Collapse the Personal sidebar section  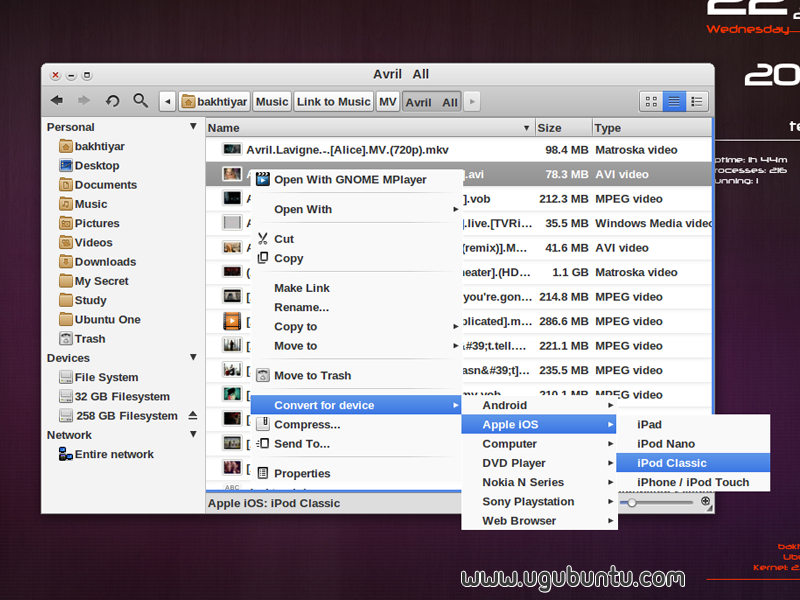193,127
